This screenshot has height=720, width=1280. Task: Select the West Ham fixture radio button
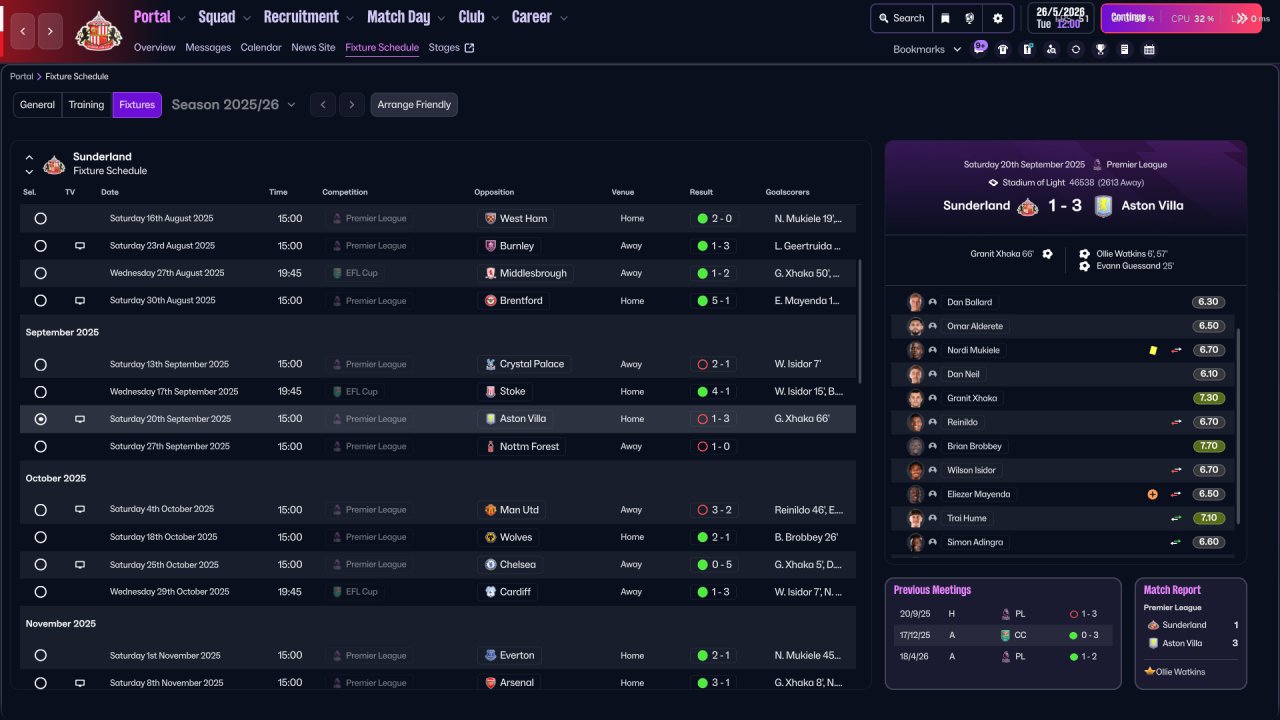pos(40,219)
